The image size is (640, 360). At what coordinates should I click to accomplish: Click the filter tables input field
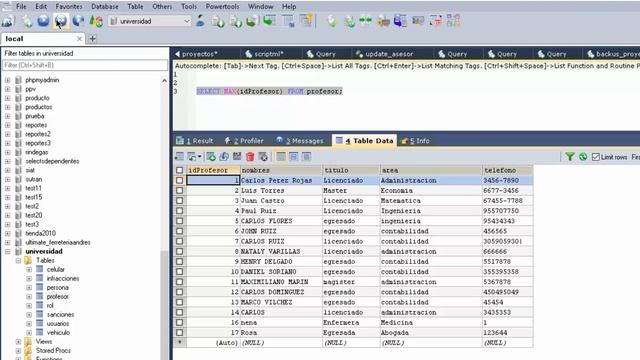click(85, 65)
